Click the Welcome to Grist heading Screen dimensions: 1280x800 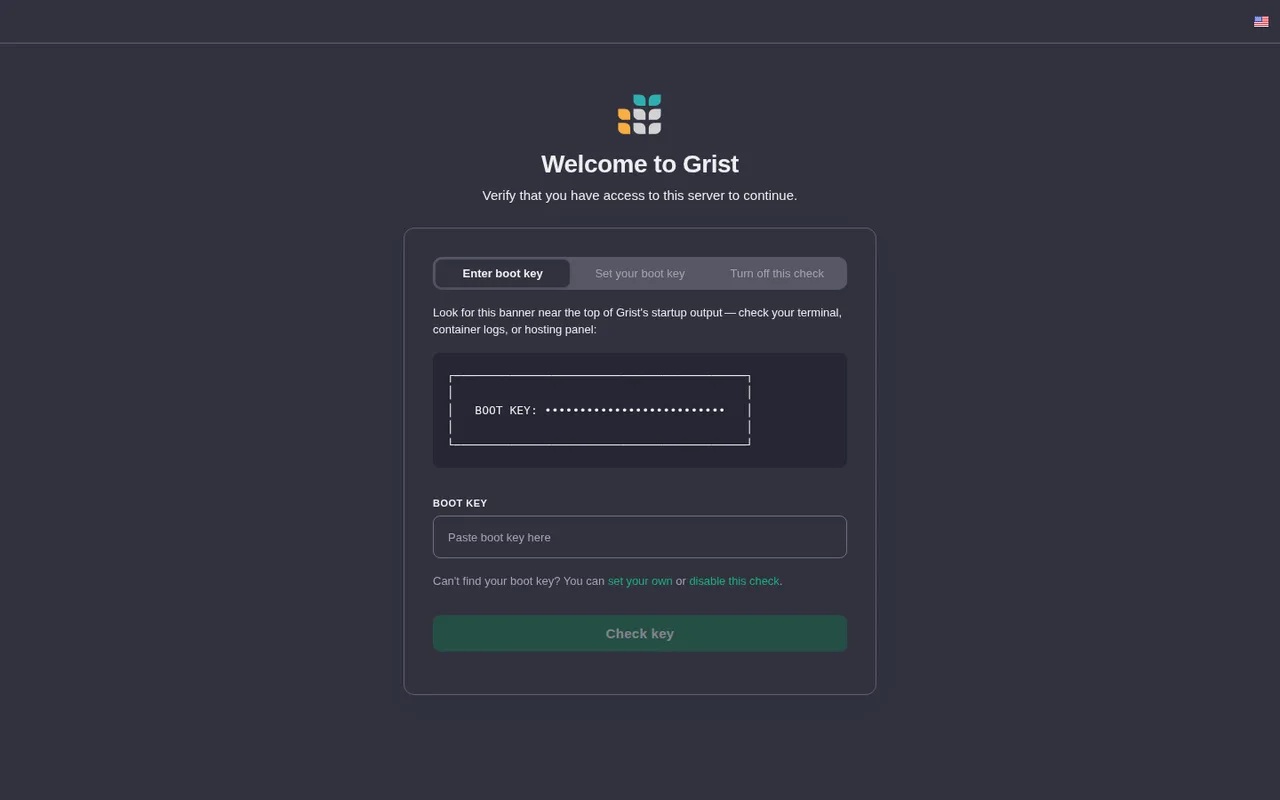640,164
